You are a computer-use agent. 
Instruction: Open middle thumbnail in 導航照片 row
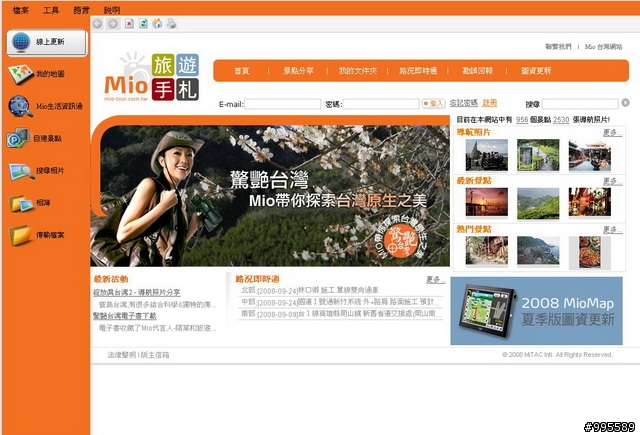click(538, 155)
